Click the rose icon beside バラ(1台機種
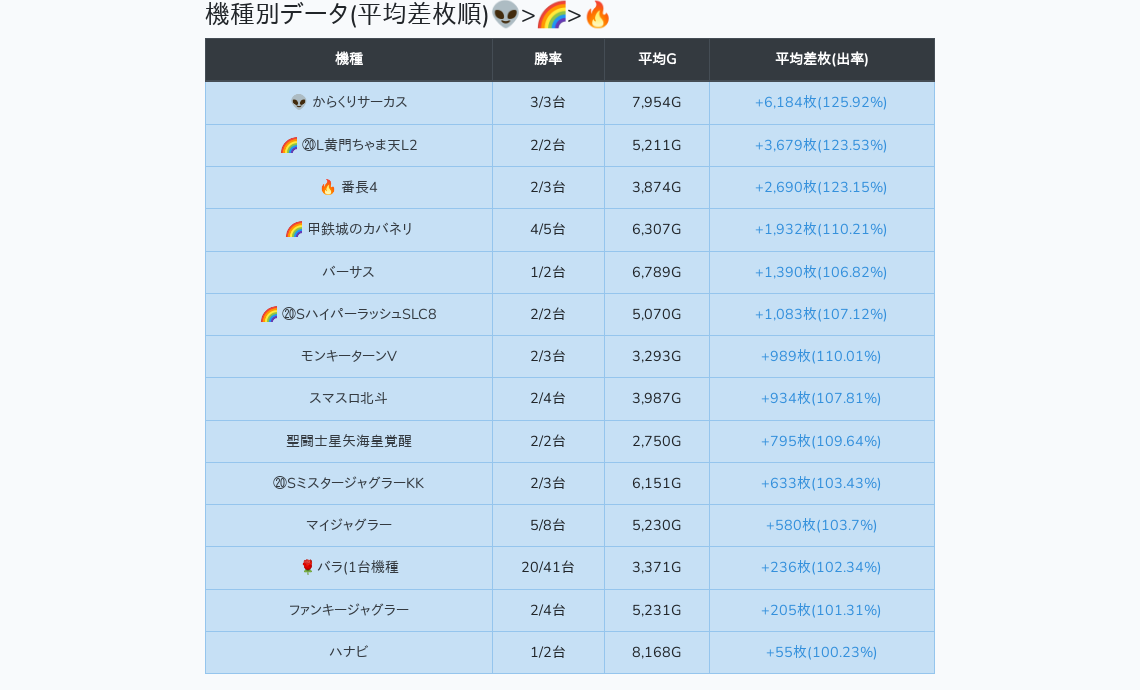The width and height of the screenshot is (1140, 690). click(x=307, y=567)
